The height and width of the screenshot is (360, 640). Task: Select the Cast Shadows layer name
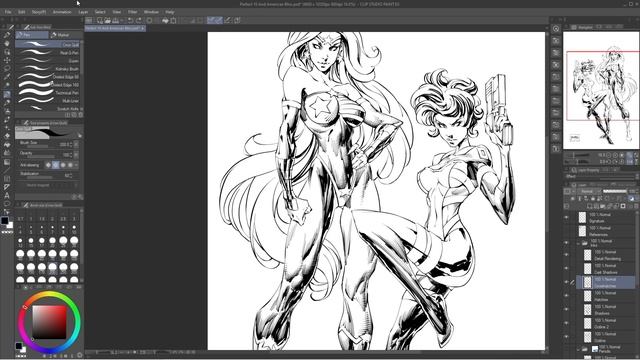coord(606,272)
